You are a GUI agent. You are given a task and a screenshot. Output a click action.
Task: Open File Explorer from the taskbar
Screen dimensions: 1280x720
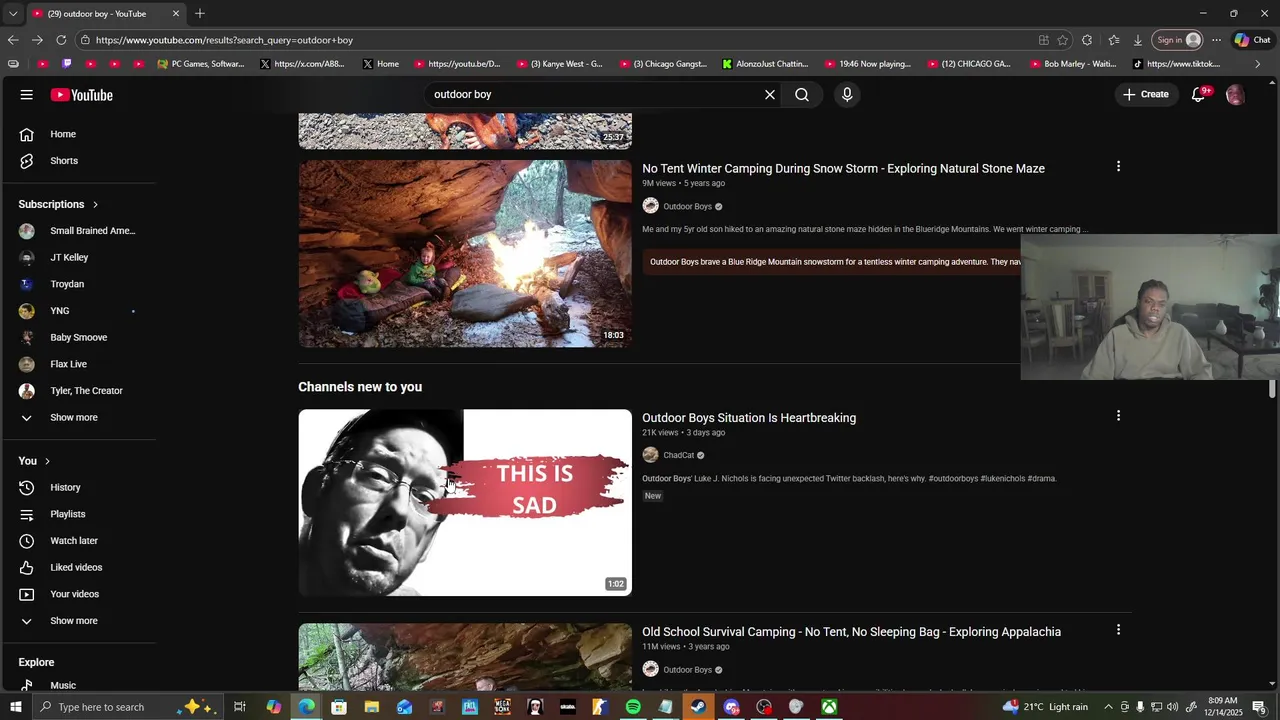point(372,707)
